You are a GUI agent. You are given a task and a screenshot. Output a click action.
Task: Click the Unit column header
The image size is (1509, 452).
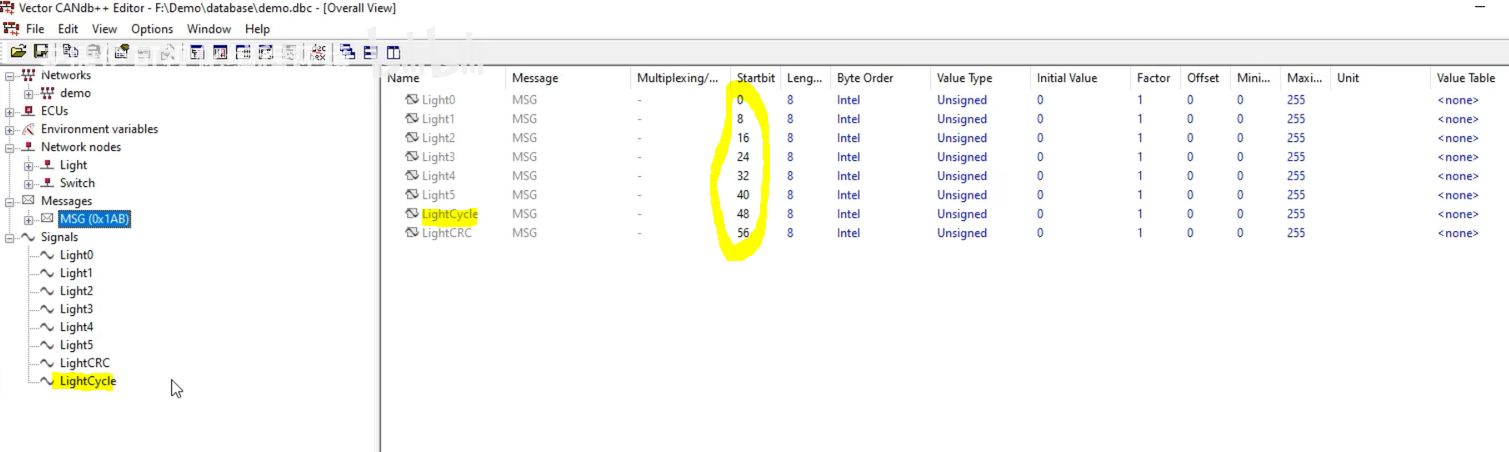click(1381, 78)
